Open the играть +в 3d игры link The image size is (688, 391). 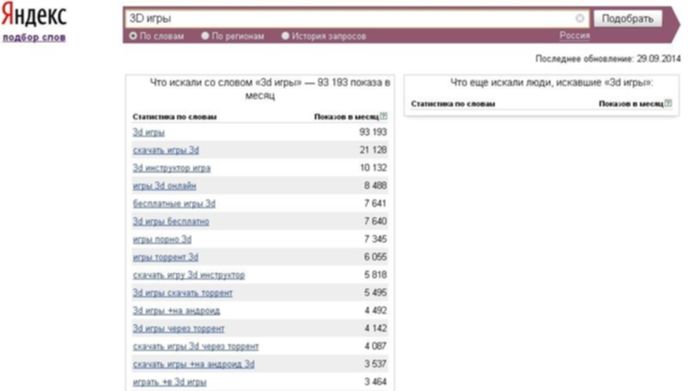pos(170,382)
